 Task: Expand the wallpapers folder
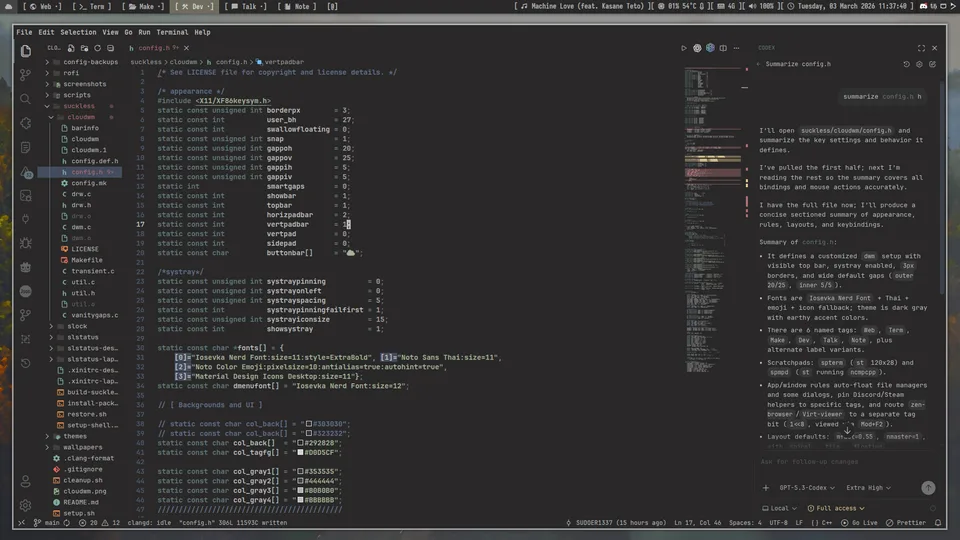click(82, 448)
